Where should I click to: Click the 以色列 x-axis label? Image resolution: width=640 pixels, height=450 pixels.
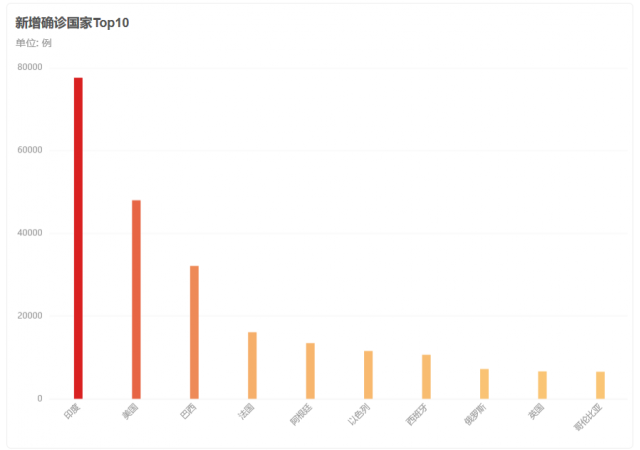point(359,414)
